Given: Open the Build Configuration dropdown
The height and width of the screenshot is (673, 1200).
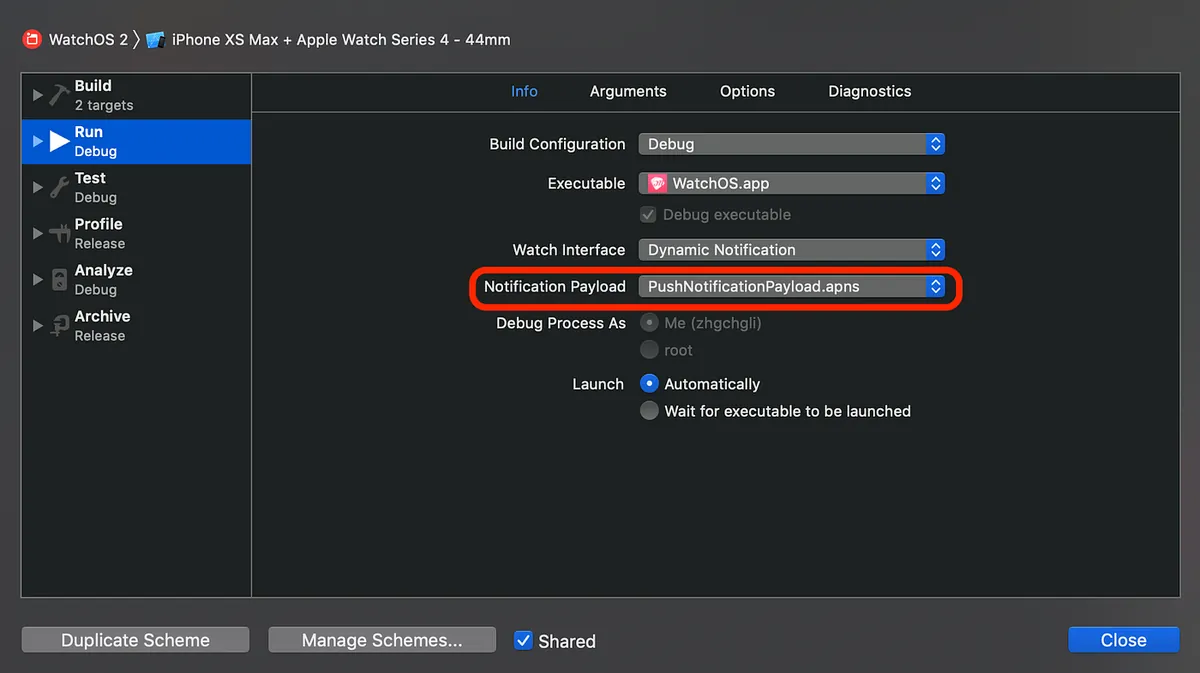Looking at the screenshot, I should click(x=934, y=143).
